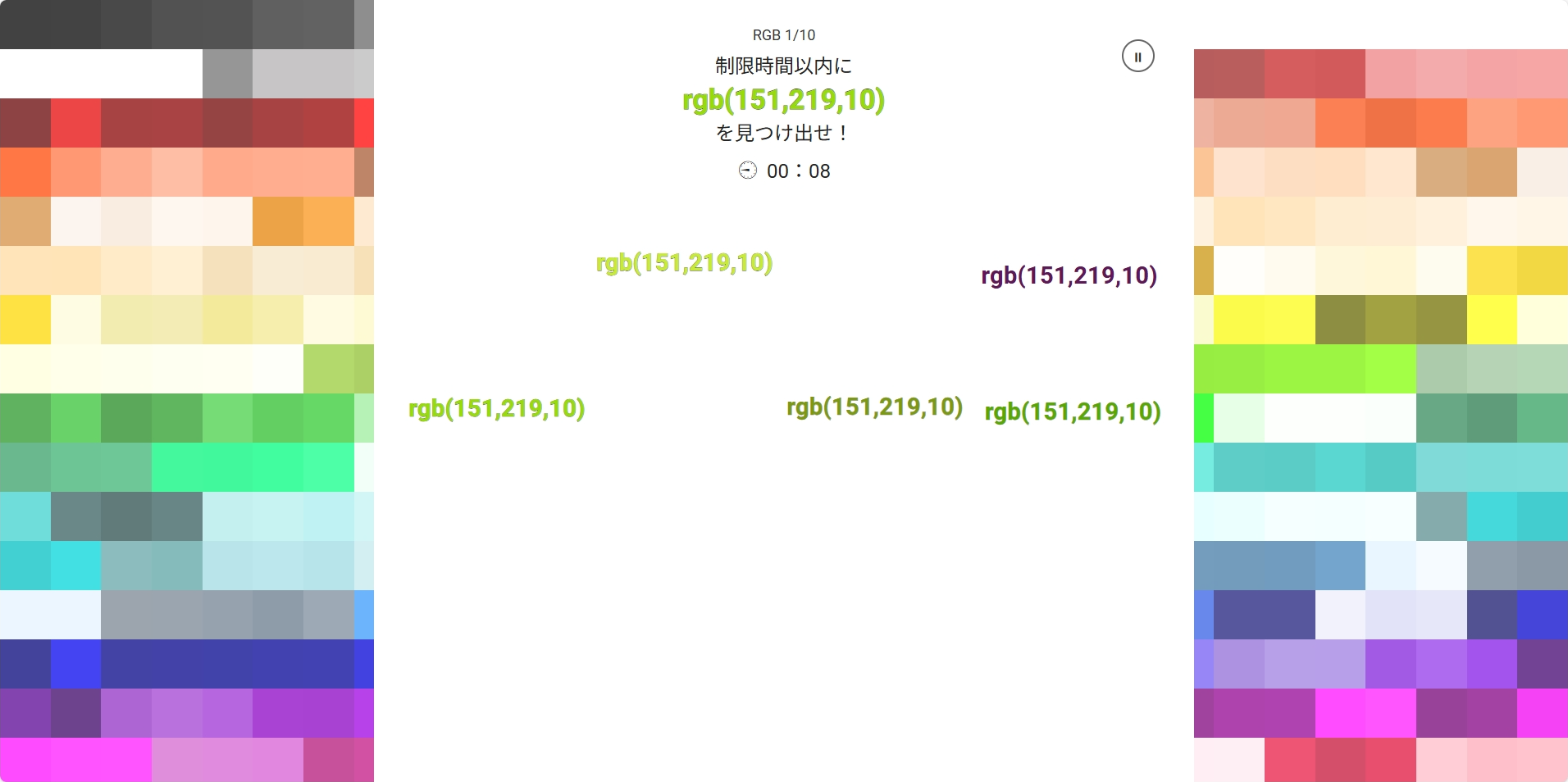Click the 00:08 countdown timer text
The image size is (1568, 782).
point(798,171)
